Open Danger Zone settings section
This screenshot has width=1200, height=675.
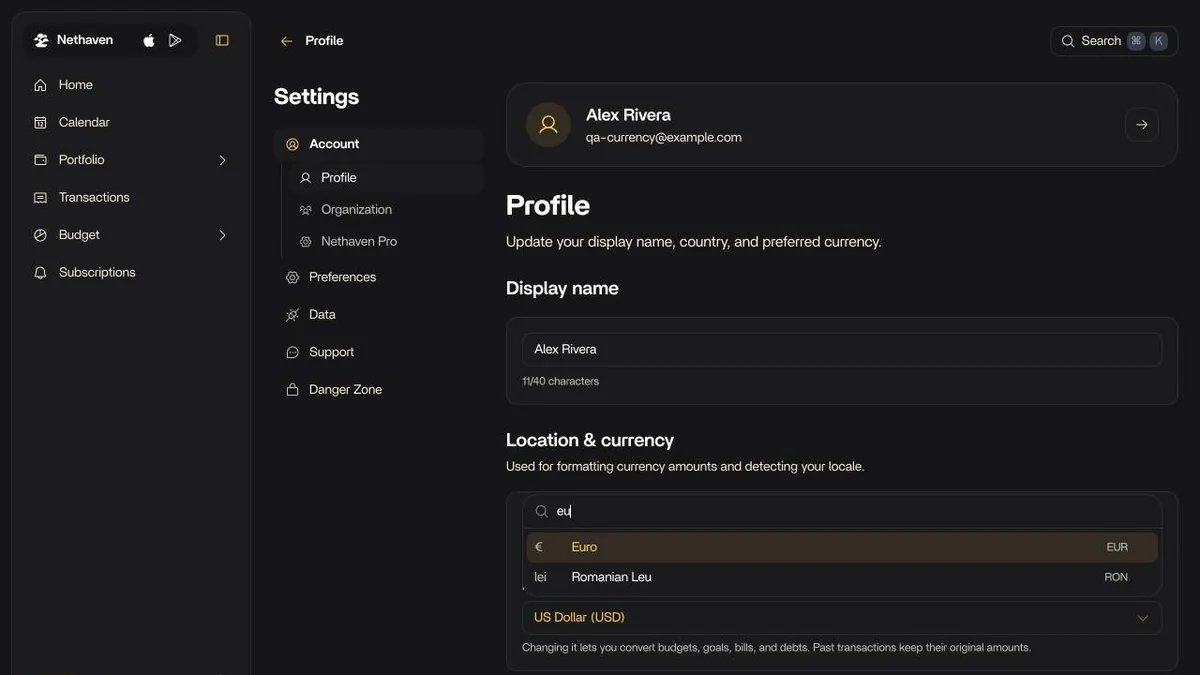[379, 390]
